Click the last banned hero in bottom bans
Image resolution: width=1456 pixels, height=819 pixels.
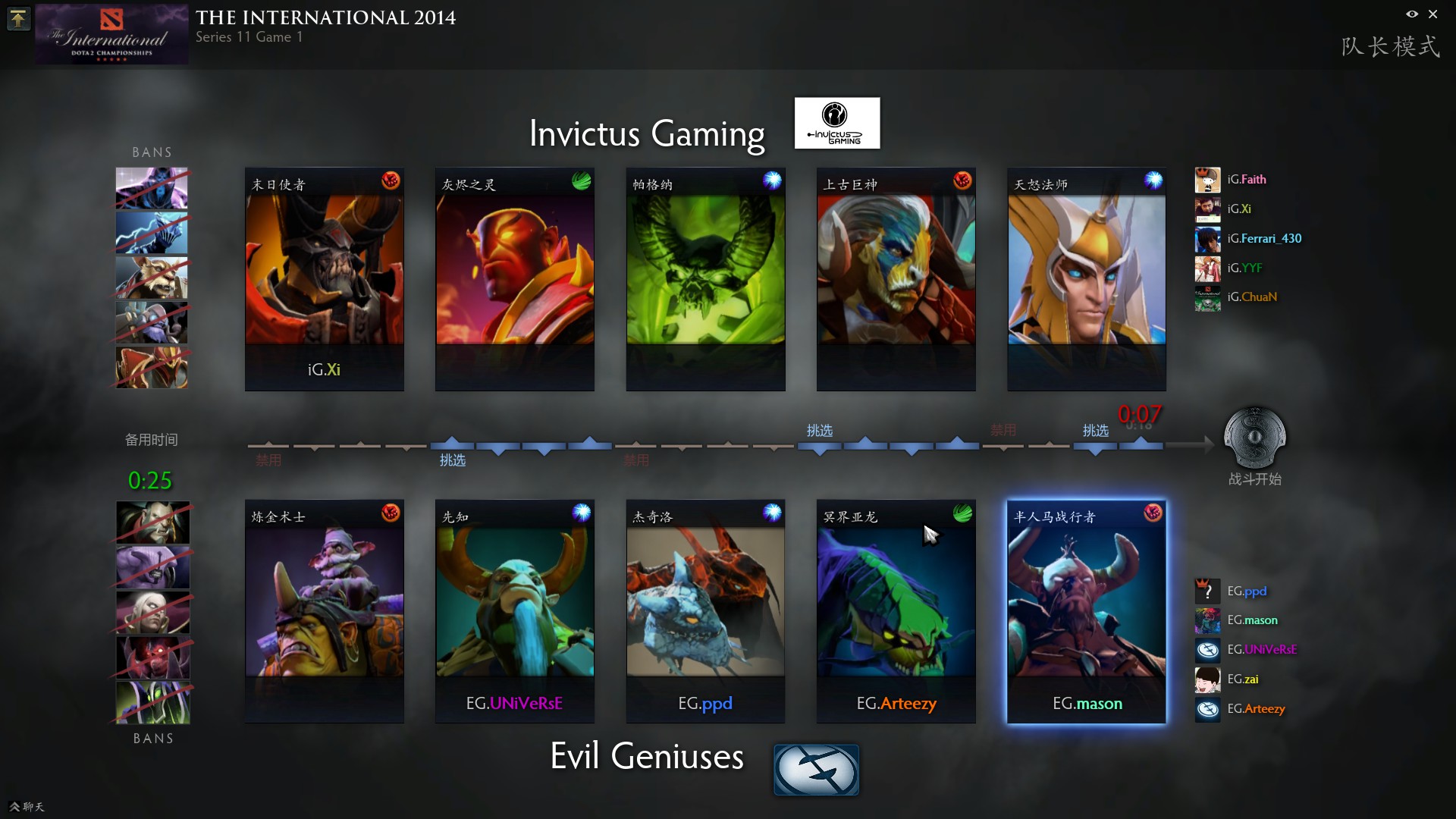pos(152,702)
